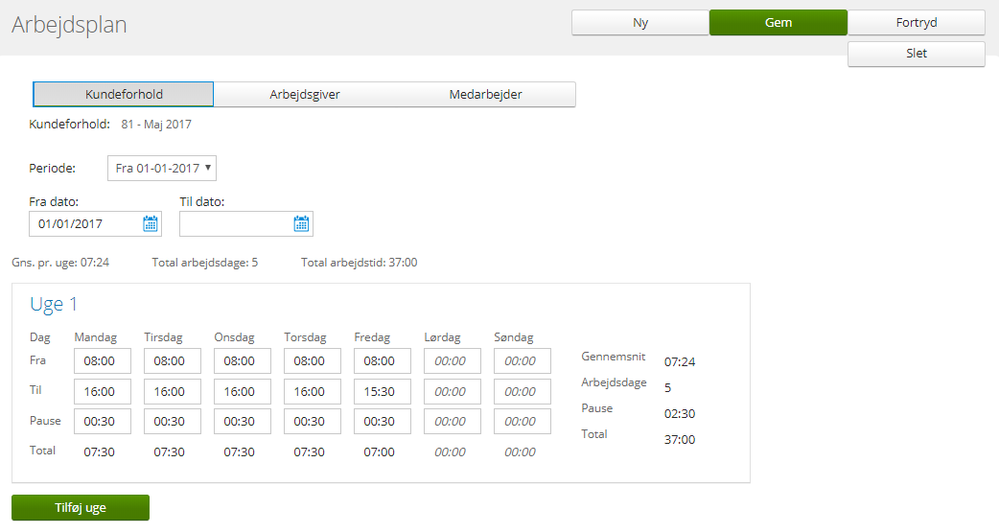Edit Torsdag Pause time field
999x531 pixels.
(x=313, y=421)
